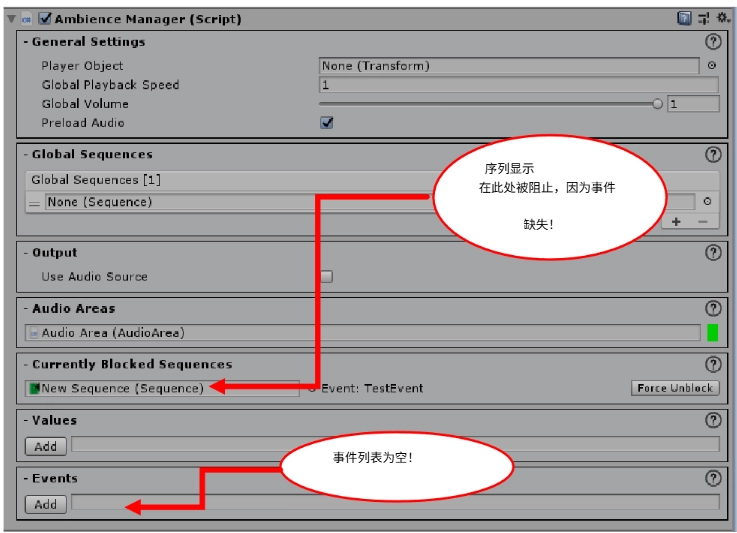The height and width of the screenshot is (533, 737).
Task: Click the Global Playback Speed label
Action: (x=110, y=85)
